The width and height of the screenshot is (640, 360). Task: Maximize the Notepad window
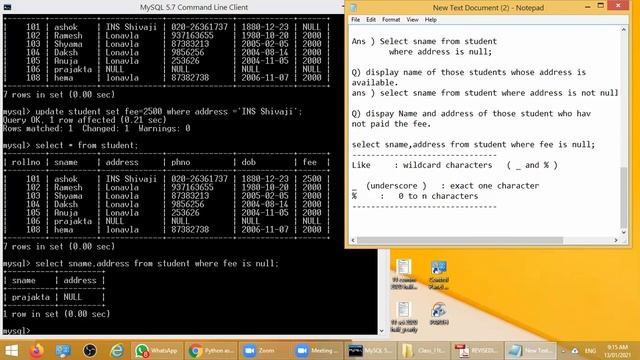coord(600,6)
